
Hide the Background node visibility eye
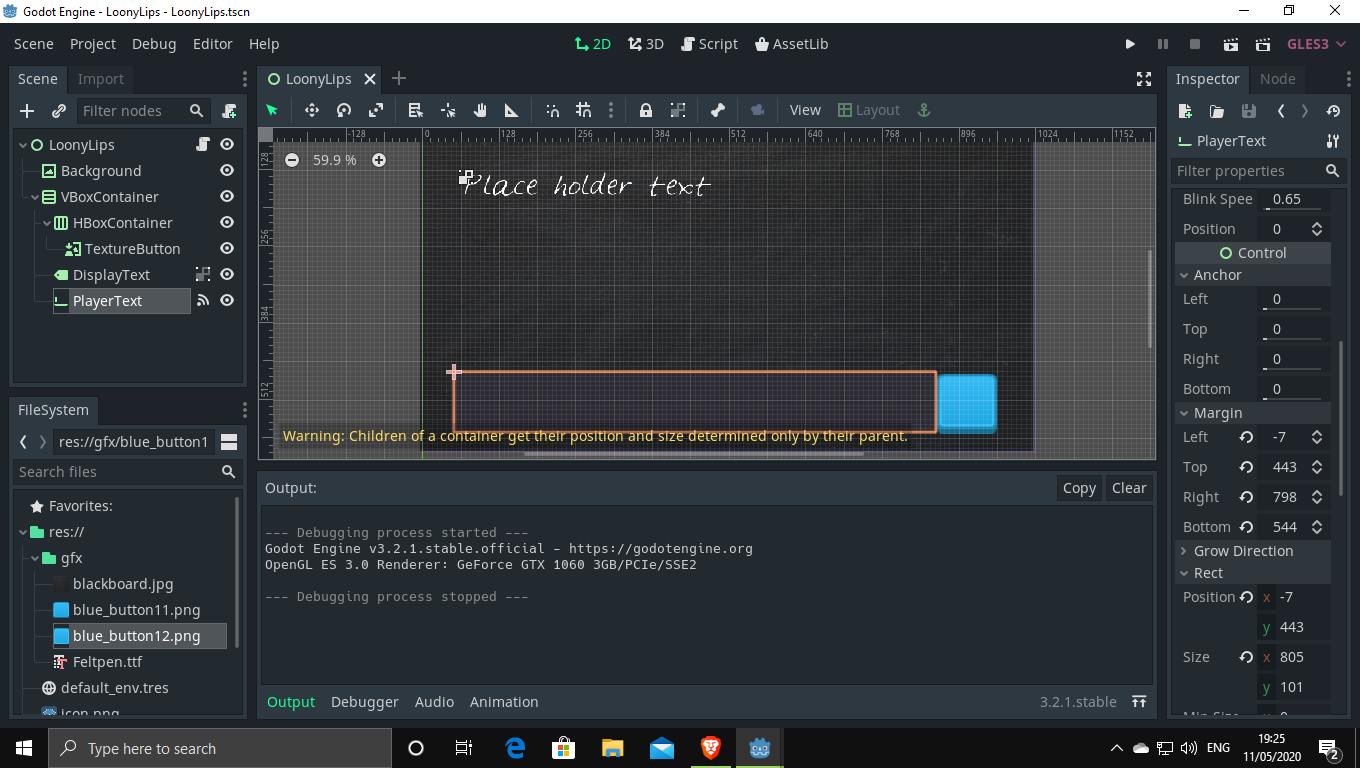pos(227,171)
